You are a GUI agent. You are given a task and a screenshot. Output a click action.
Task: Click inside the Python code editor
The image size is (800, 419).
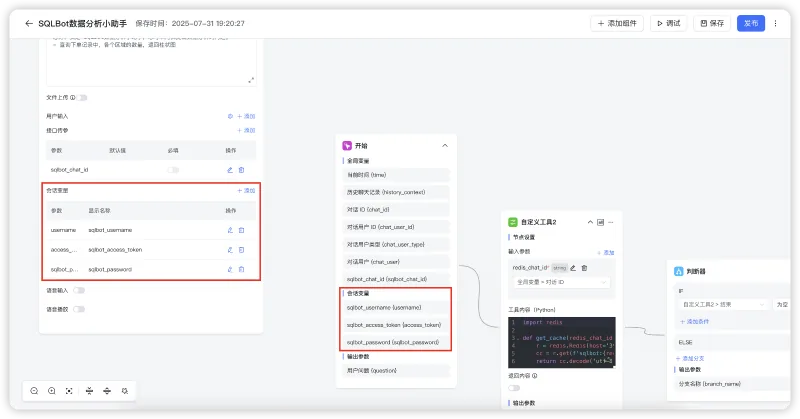(562, 342)
